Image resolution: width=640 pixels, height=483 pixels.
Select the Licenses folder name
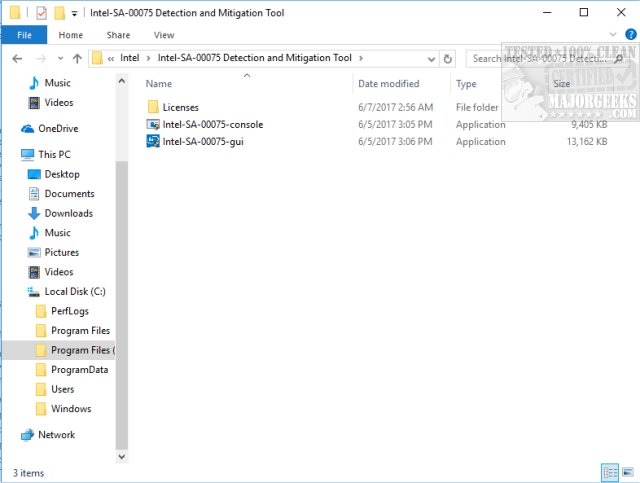180,107
